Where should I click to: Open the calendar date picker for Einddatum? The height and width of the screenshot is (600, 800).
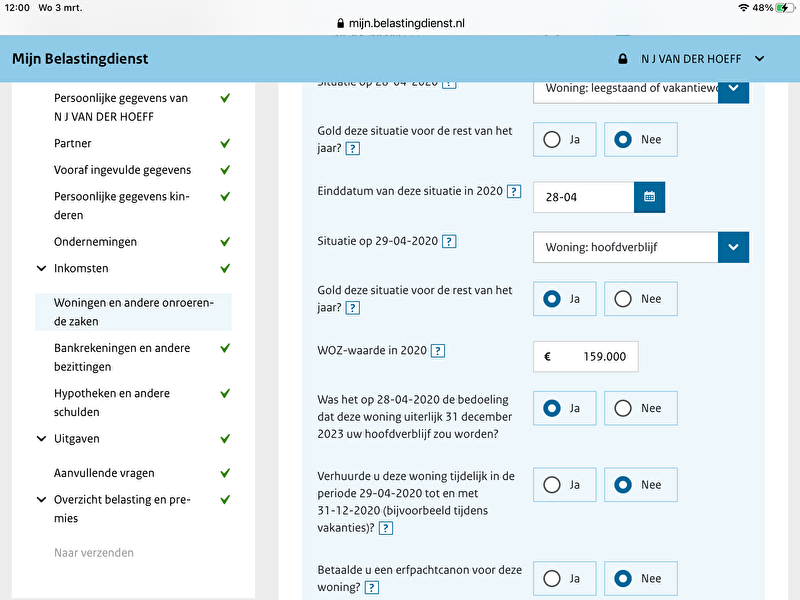[x=649, y=197]
